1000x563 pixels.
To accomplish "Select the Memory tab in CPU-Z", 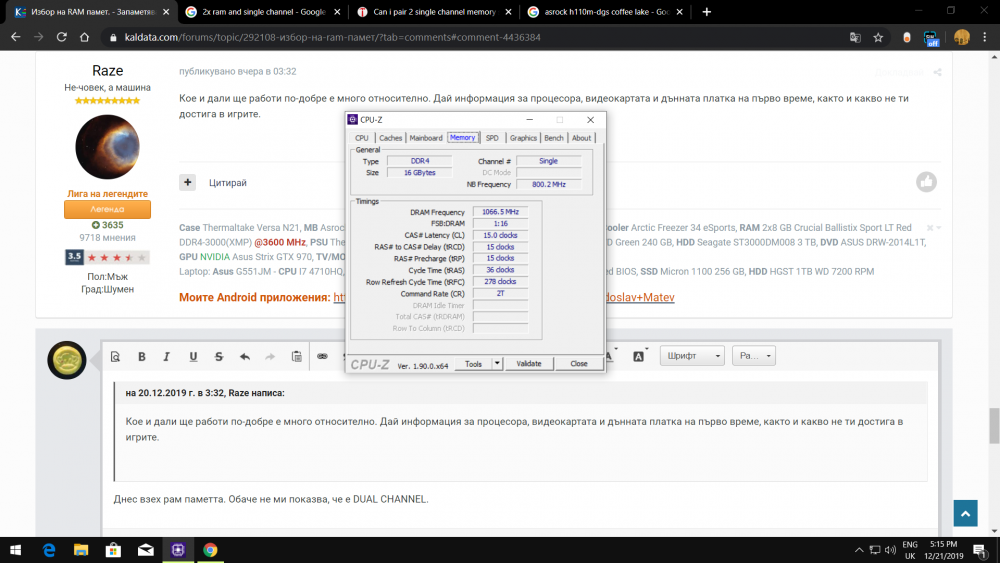I will [x=462, y=138].
